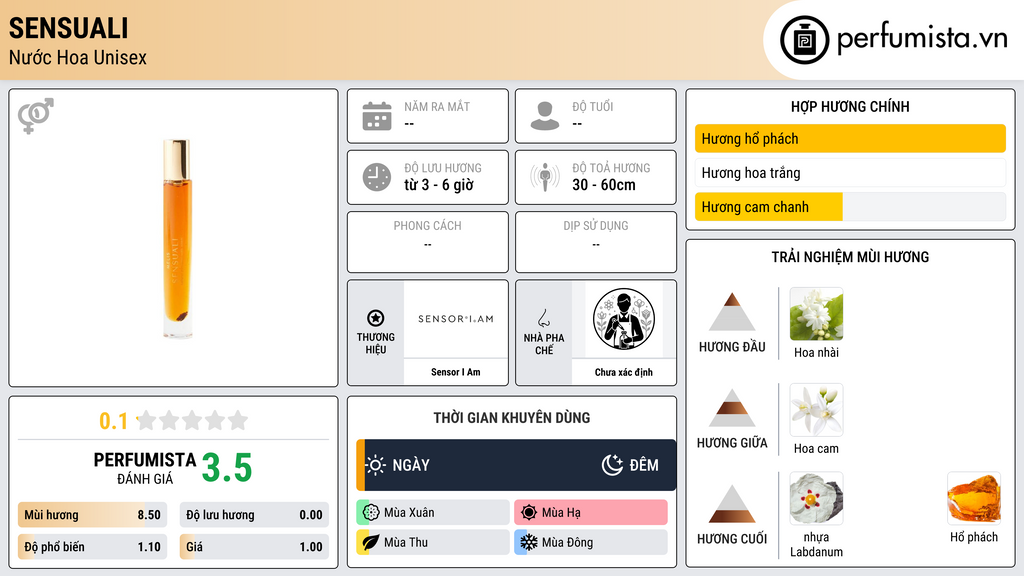Click the perfumista.vn site name

coord(922,38)
